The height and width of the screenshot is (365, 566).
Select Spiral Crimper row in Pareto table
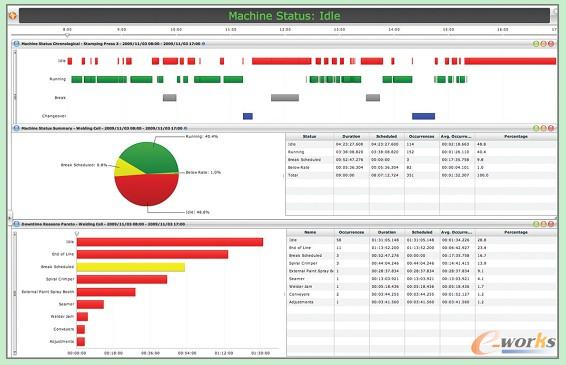click(422, 263)
